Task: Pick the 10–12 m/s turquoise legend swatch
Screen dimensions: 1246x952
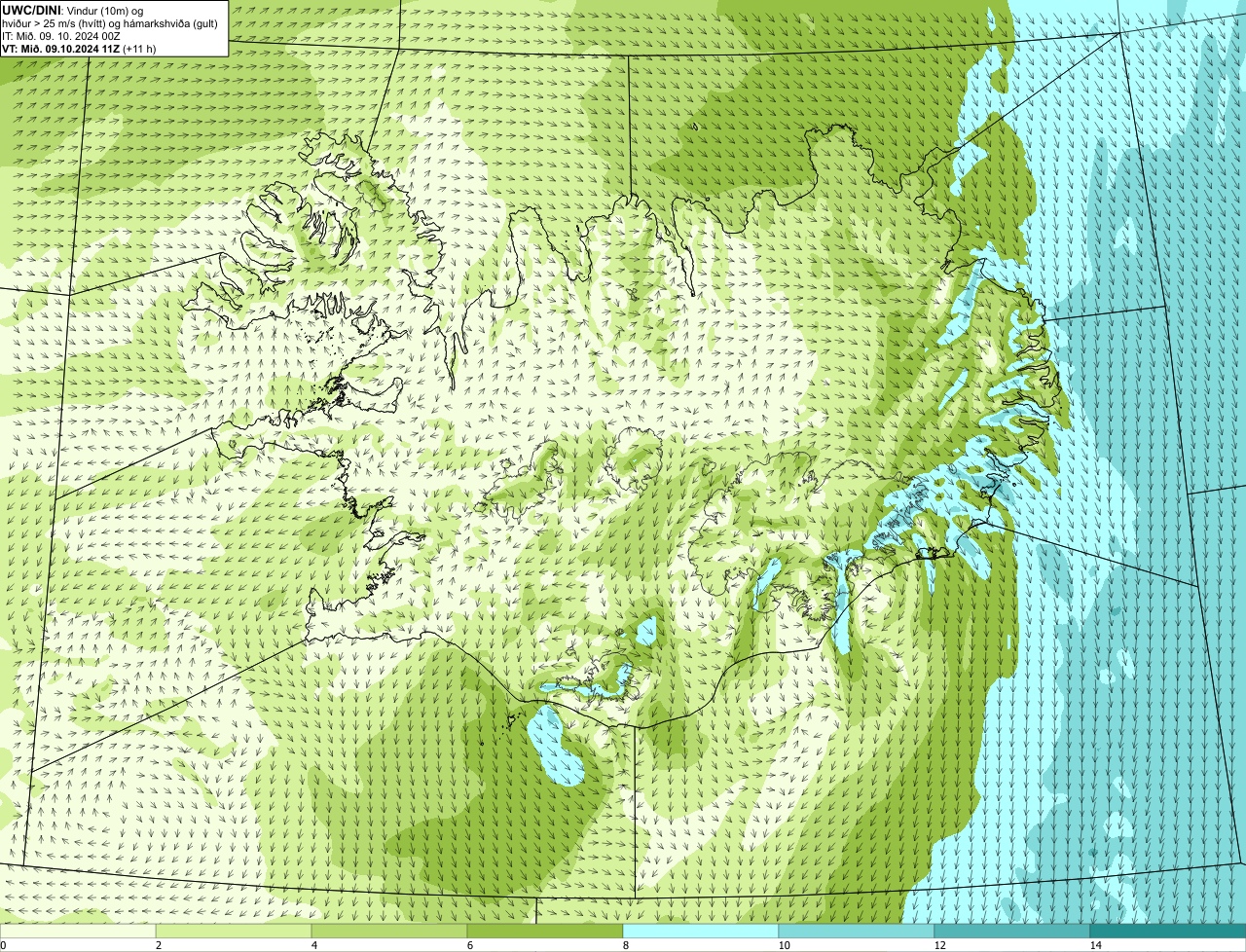Action: point(857,932)
